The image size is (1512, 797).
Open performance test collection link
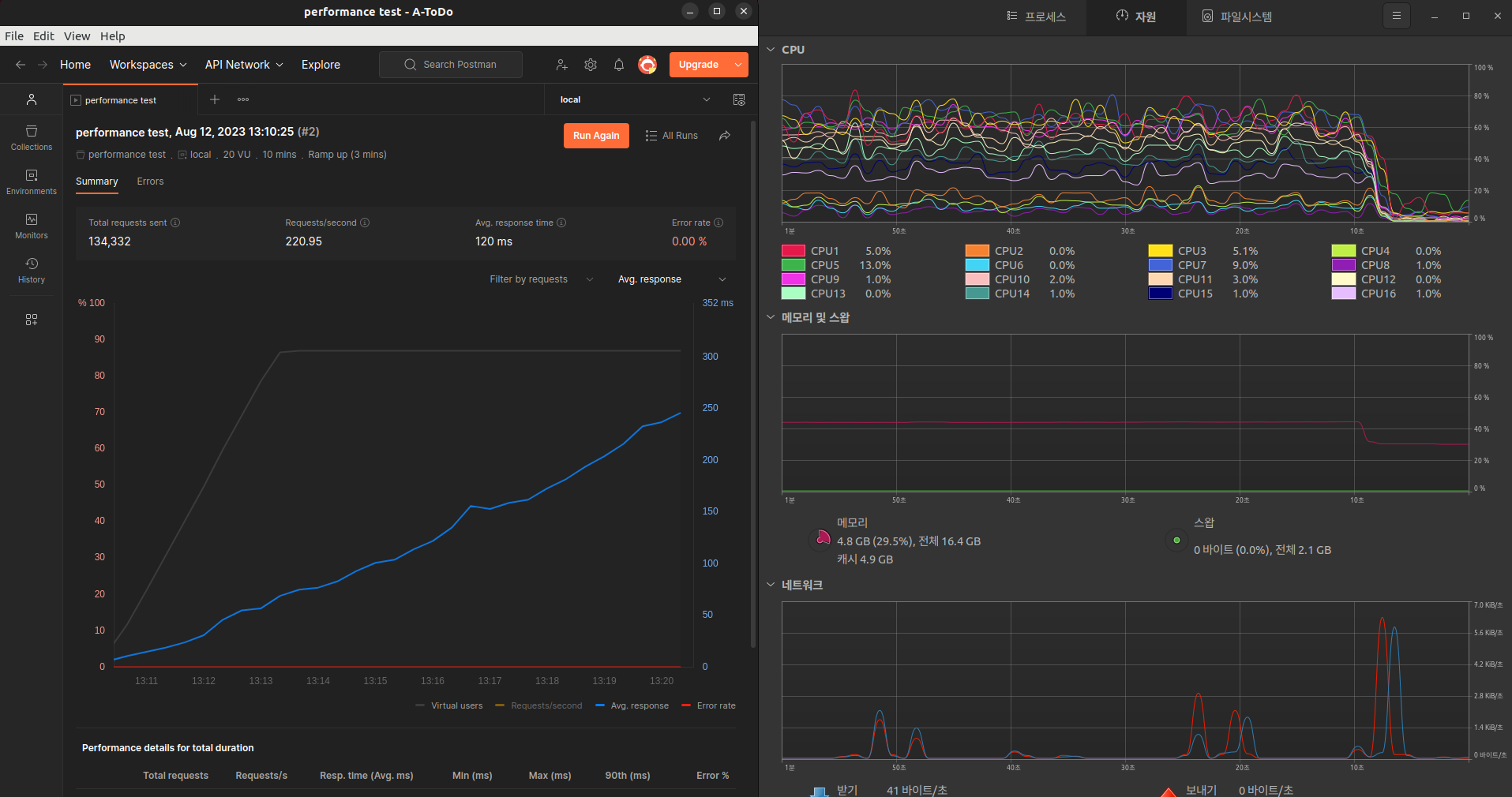pyautogui.click(x=121, y=155)
